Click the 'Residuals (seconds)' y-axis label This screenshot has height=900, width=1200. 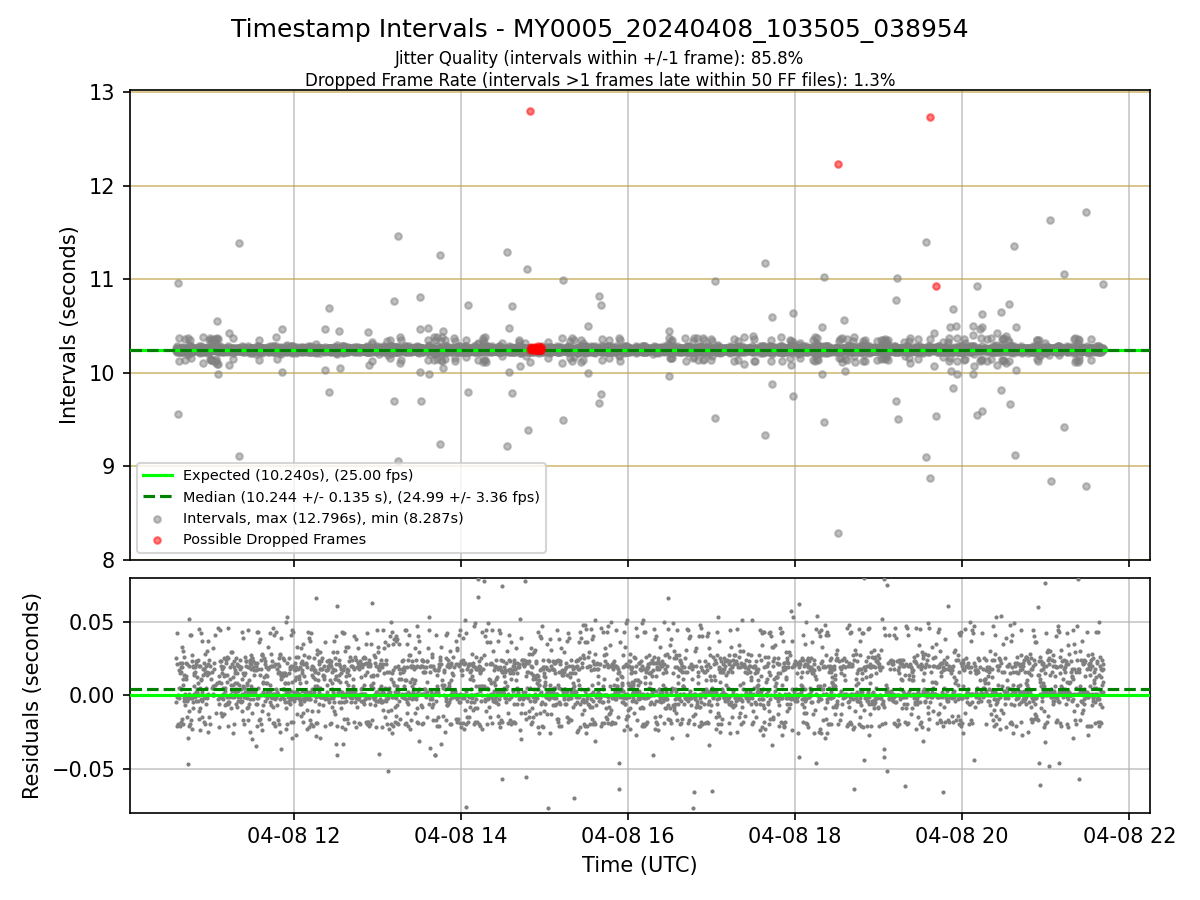point(32,696)
